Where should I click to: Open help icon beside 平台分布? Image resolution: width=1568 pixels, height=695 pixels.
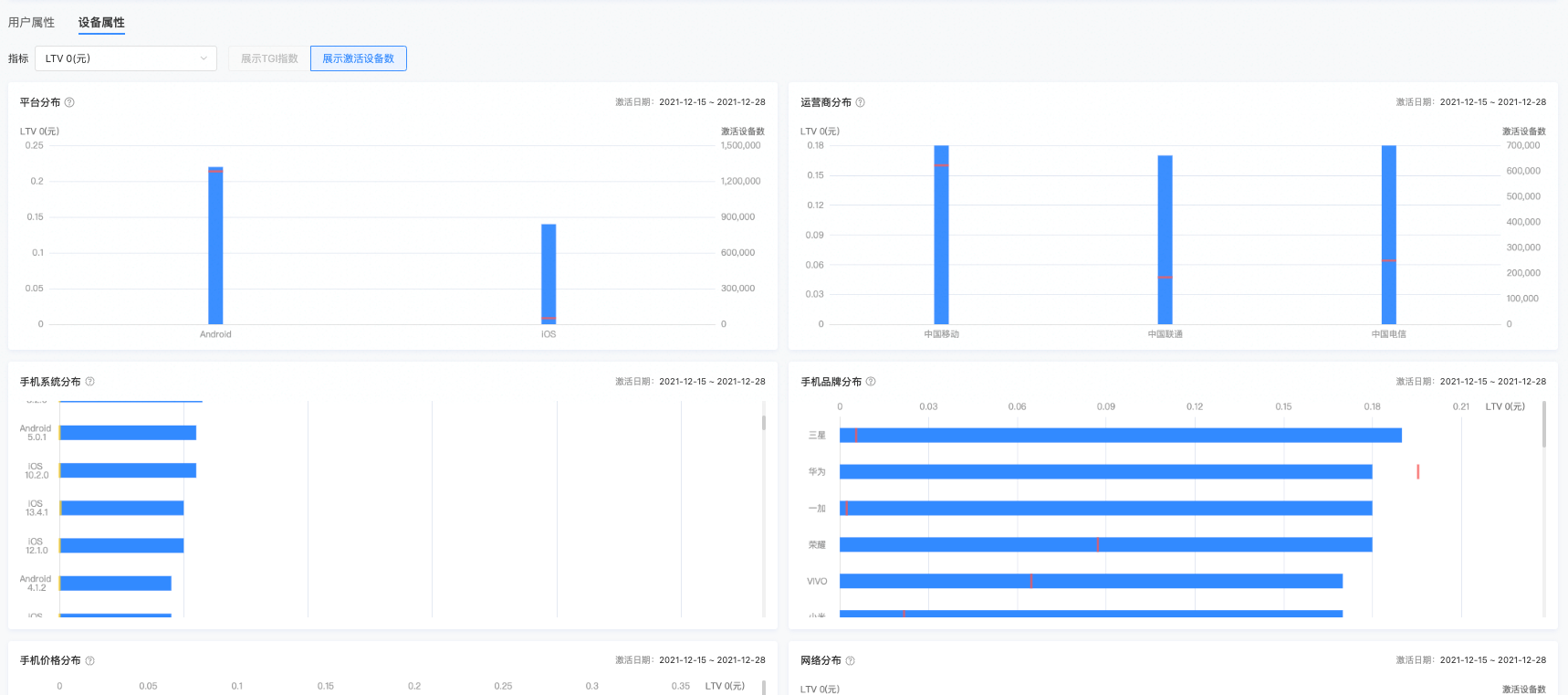69,102
